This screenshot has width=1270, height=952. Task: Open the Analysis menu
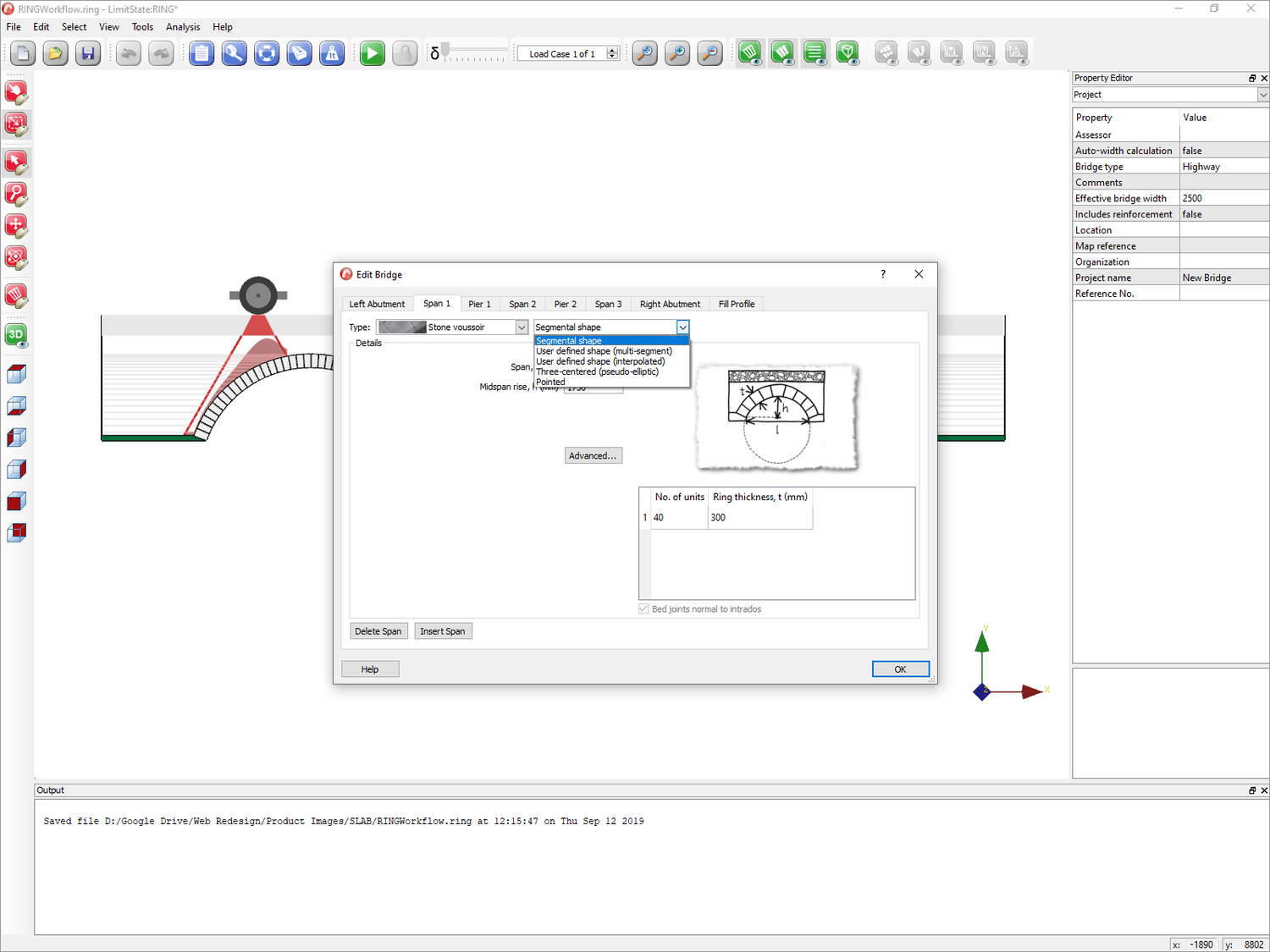point(183,26)
